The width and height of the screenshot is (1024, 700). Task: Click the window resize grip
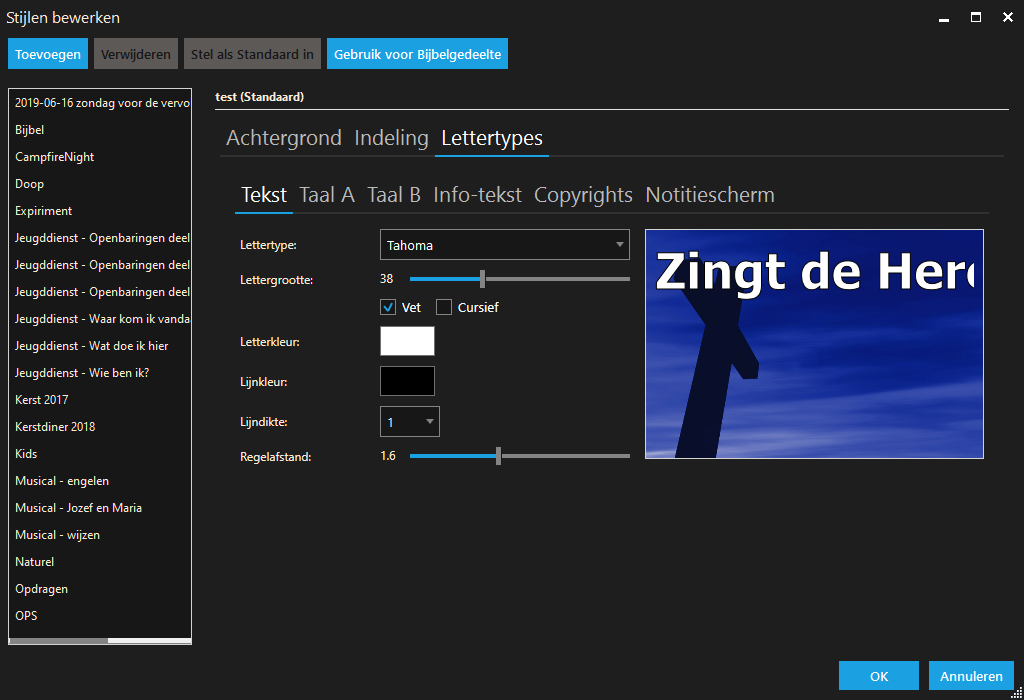coord(1017,693)
